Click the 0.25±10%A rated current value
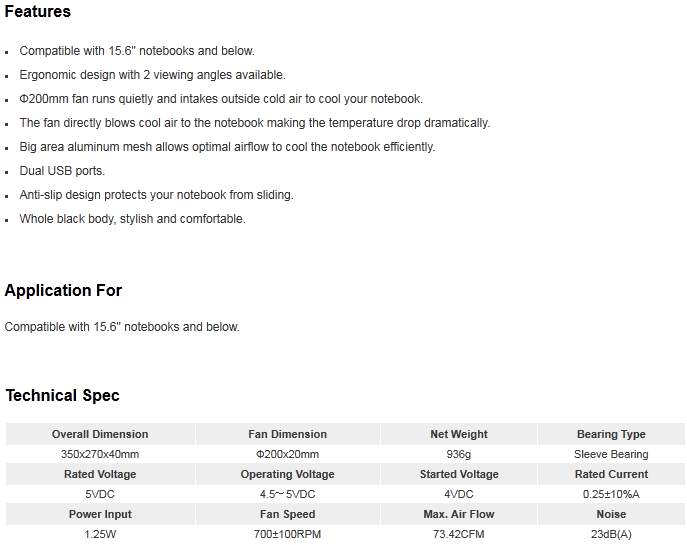687x545 pixels. pos(611,494)
